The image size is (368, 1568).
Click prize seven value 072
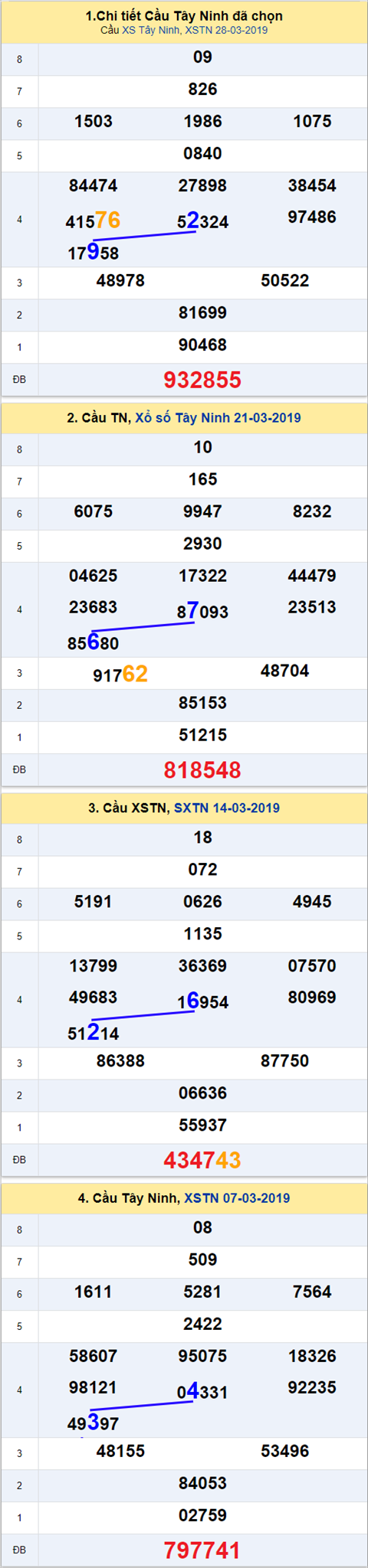pyautogui.click(x=202, y=870)
